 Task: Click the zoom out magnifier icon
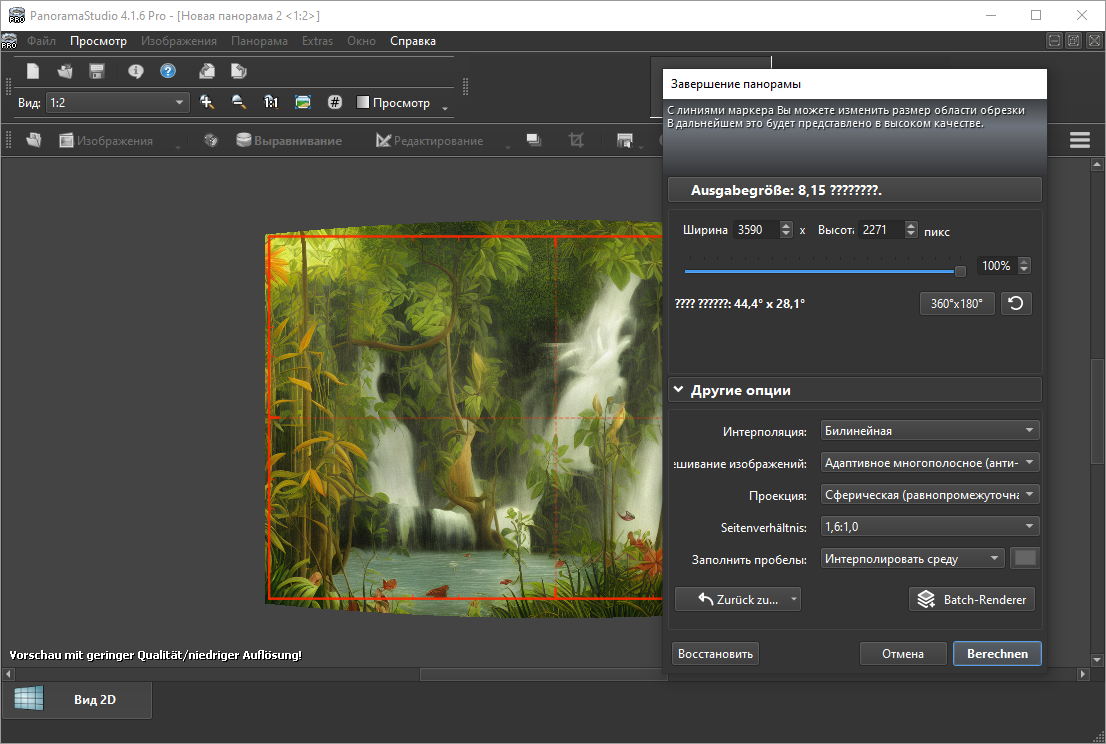coord(239,102)
